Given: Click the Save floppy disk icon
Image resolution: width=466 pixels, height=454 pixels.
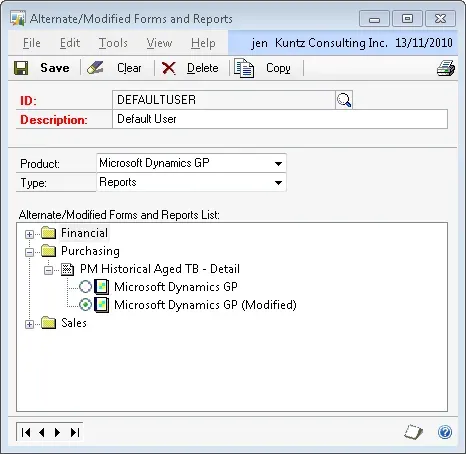Looking at the screenshot, I should (21, 68).
